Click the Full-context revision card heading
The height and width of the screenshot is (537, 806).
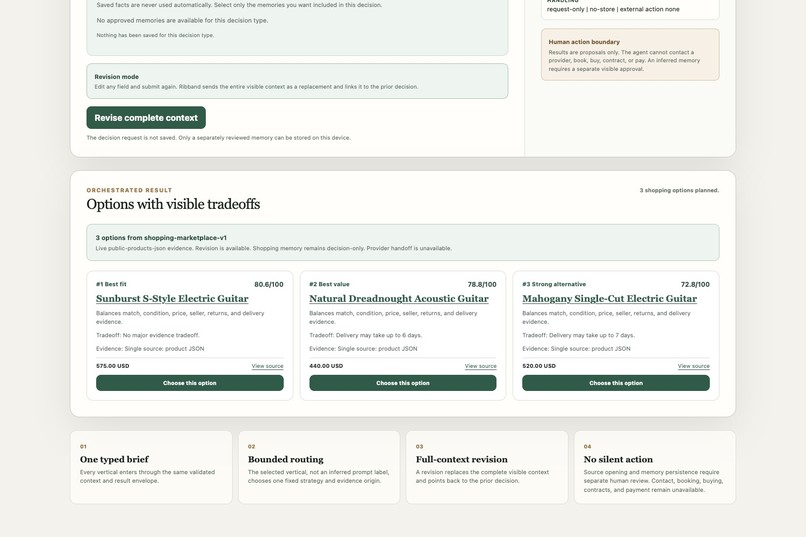[x=462, y=459]
